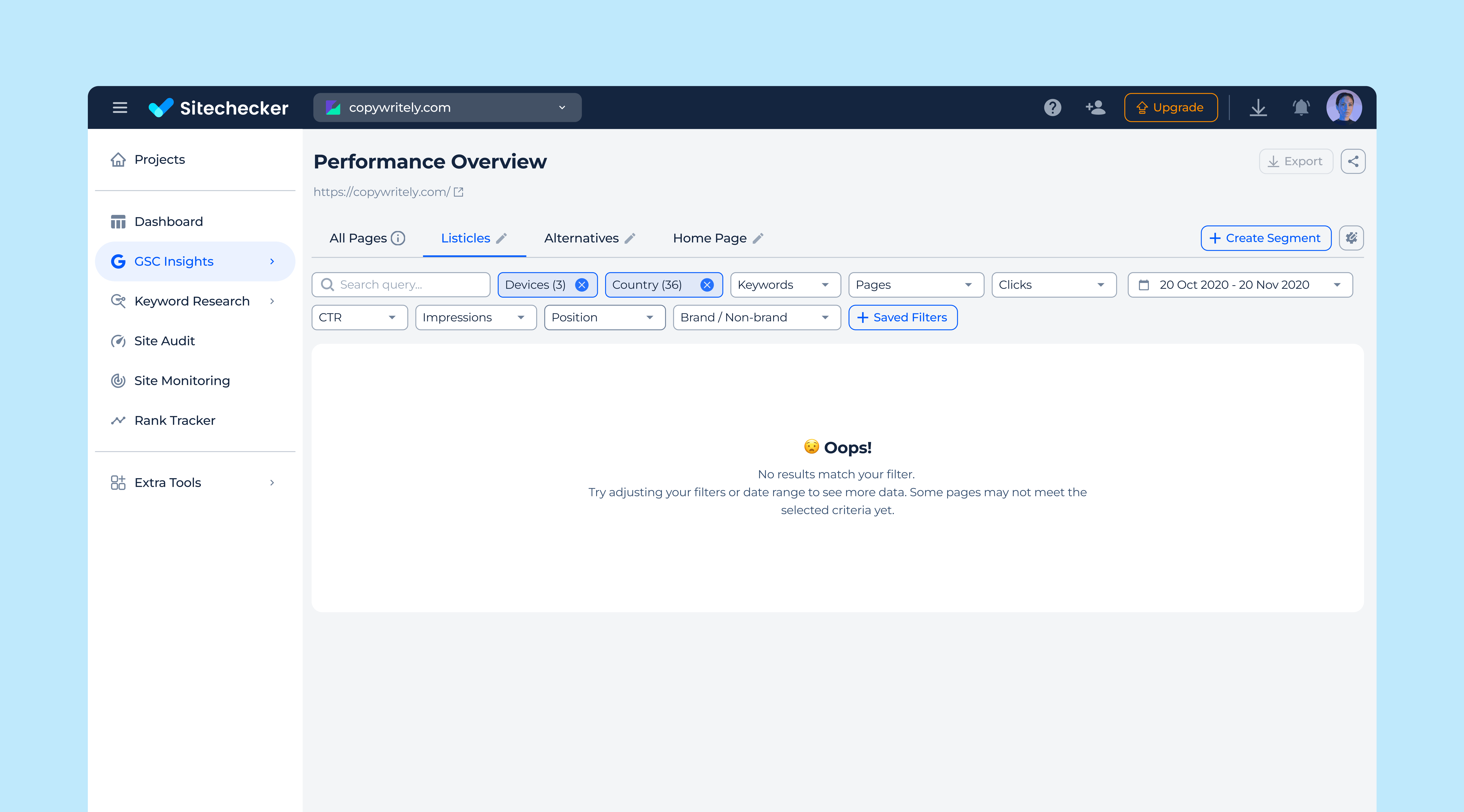Viewport: 1464px width, 812px height.
Task: Edit the Listicles segment pencil icon
Action: coord(501,238)
